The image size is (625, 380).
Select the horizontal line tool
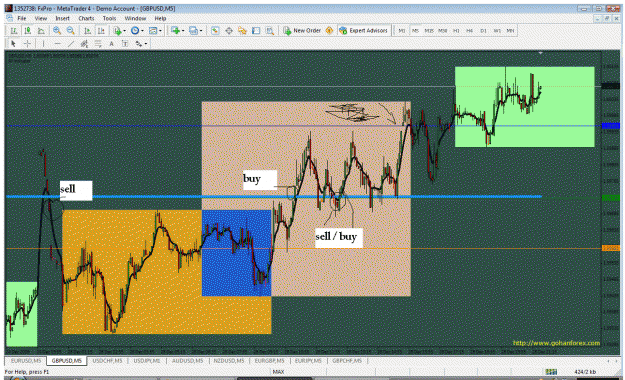coord(58,43)
